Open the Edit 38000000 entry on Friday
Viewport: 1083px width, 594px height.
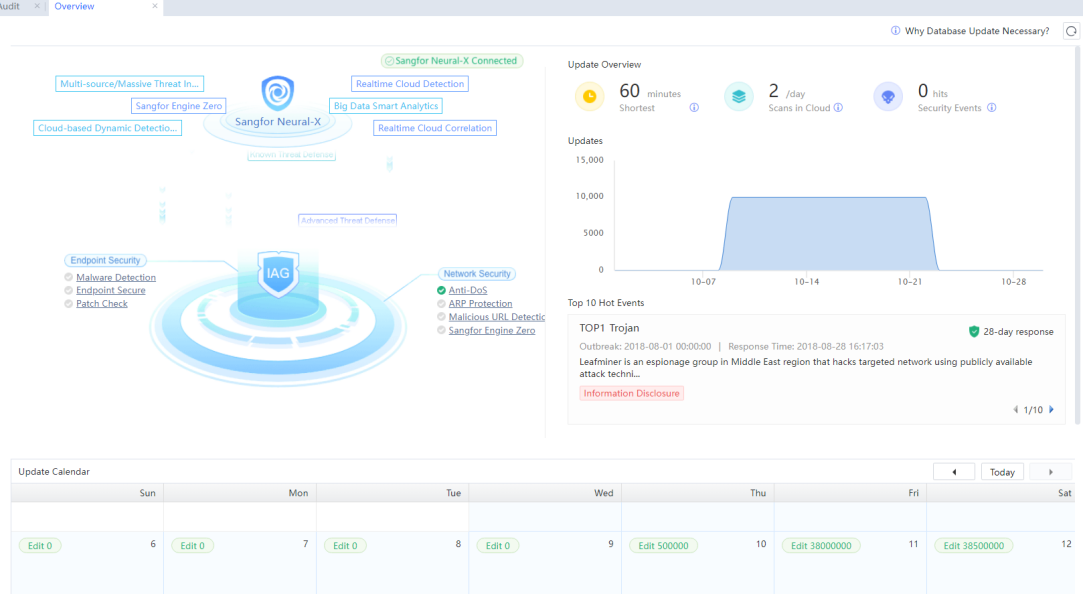[x=820, y=546]
